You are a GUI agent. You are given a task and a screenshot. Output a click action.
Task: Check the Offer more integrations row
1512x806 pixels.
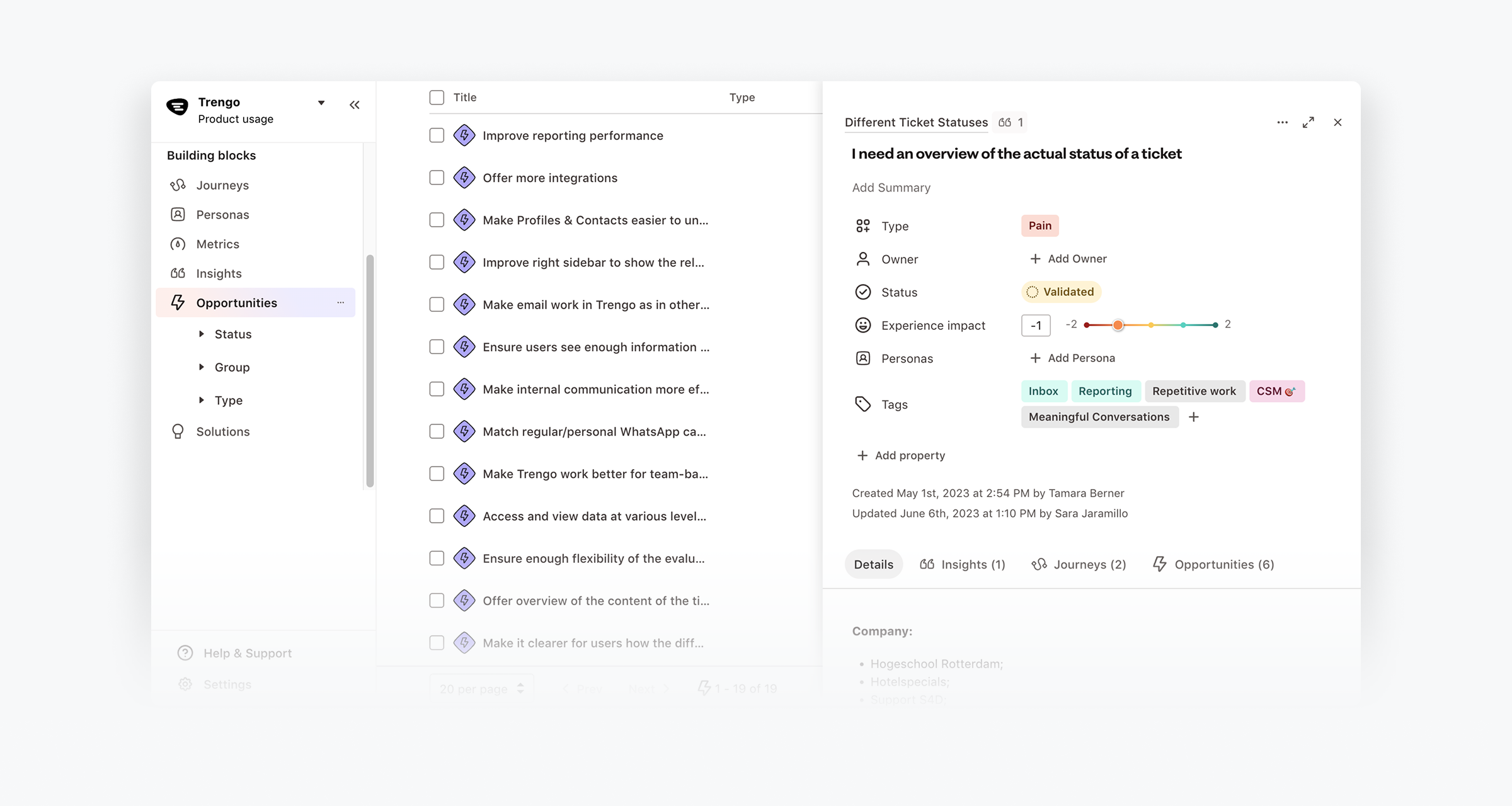coord(437,178)
